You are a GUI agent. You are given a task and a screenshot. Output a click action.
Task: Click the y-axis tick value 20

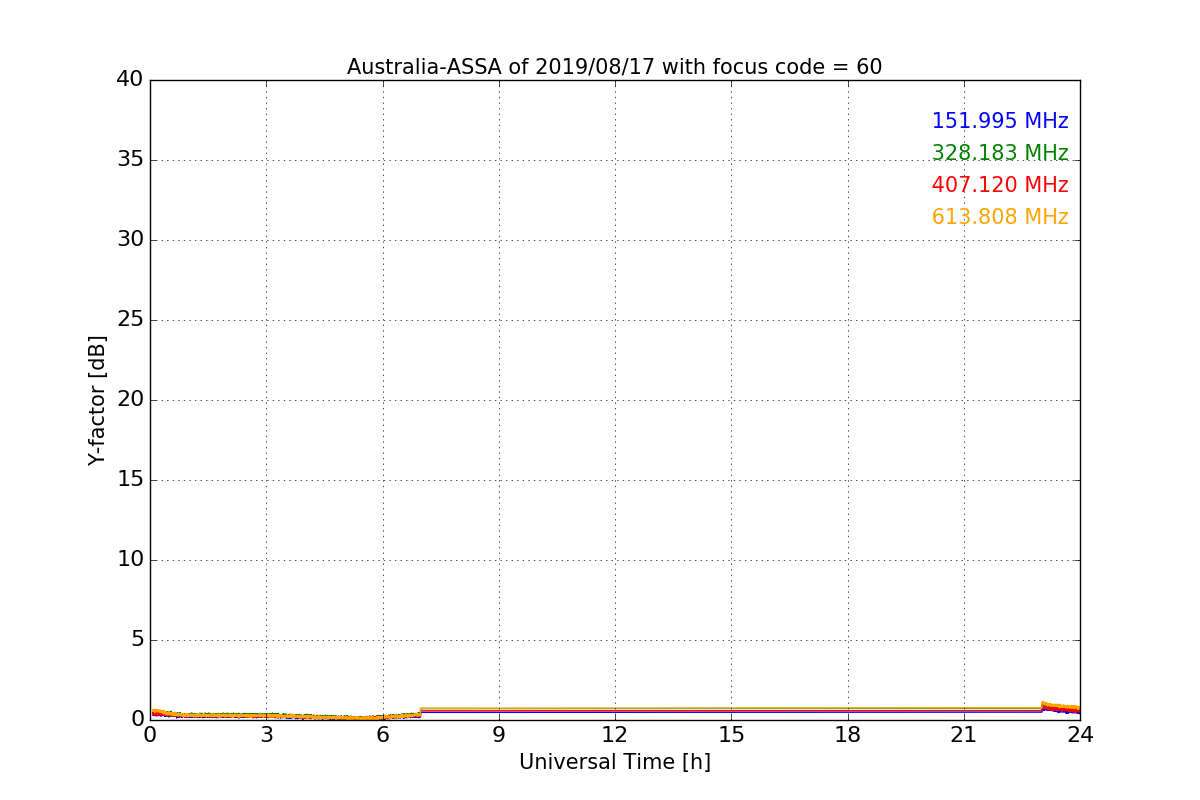[x=130, y=400]
